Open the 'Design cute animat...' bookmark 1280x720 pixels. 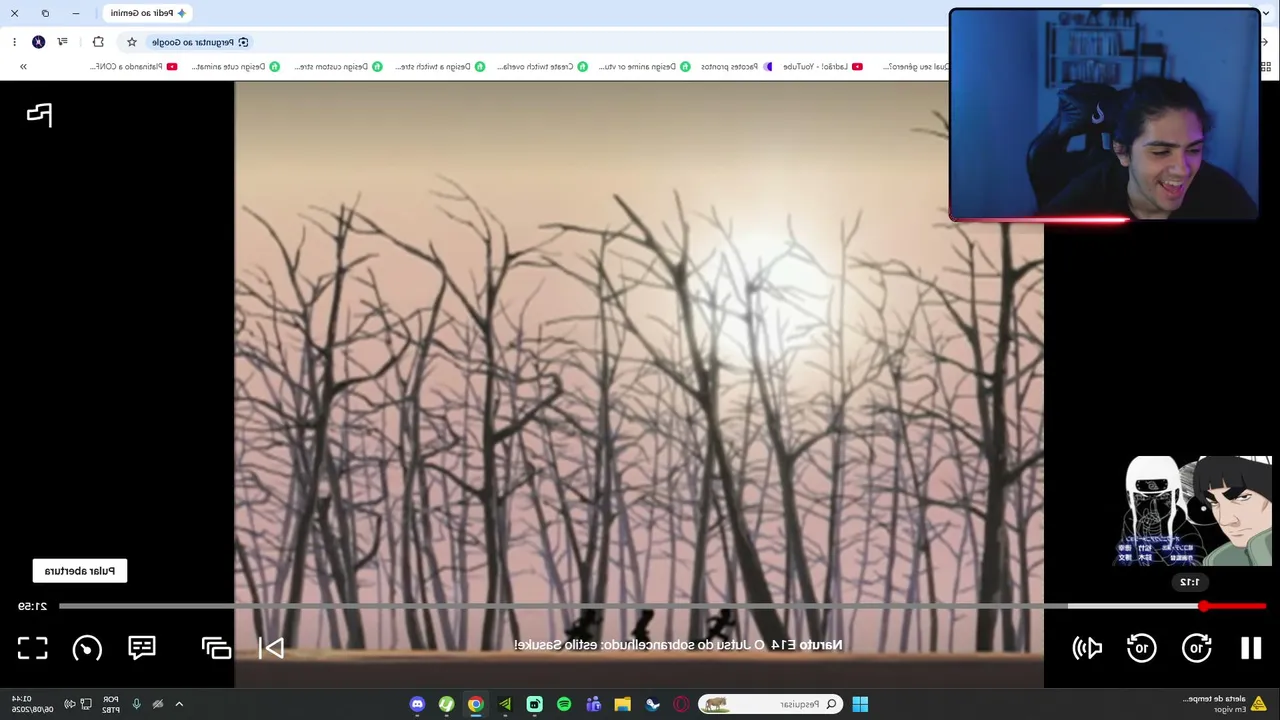236,67
